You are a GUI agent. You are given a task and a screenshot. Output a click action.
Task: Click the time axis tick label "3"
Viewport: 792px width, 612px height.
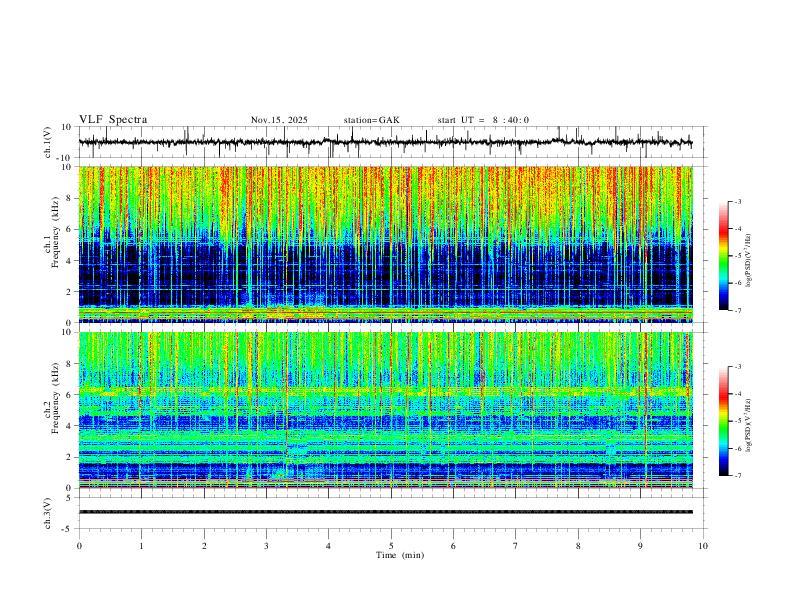pyautogui.click(x=266, y=546)
